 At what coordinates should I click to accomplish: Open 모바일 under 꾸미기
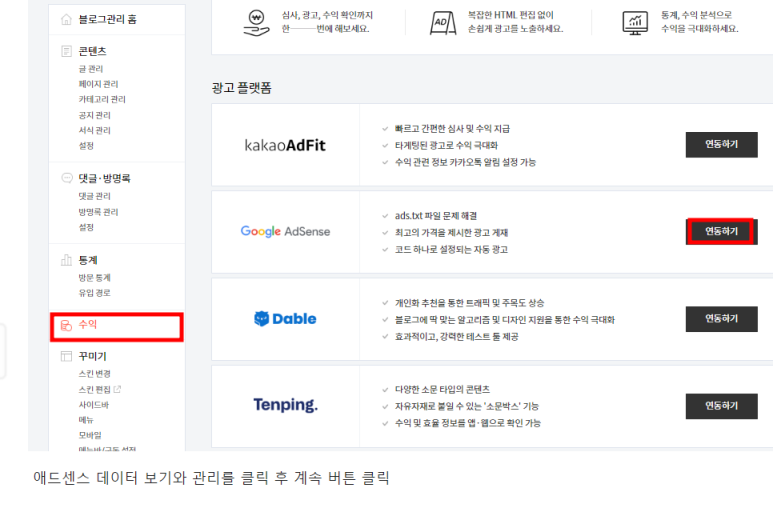(x=90, y=435)
